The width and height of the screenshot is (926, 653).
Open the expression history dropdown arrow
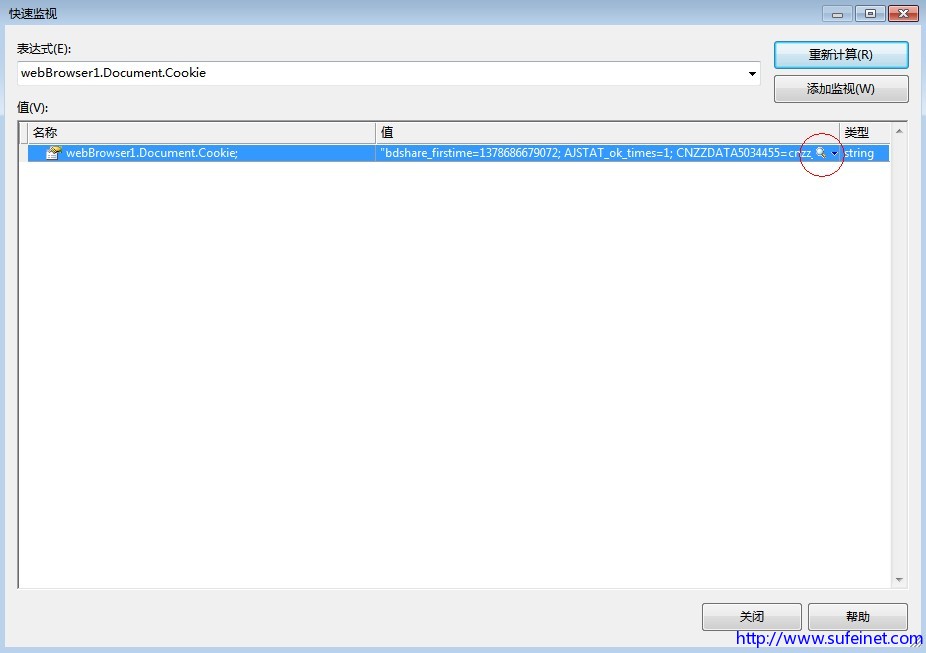[752, 74]
